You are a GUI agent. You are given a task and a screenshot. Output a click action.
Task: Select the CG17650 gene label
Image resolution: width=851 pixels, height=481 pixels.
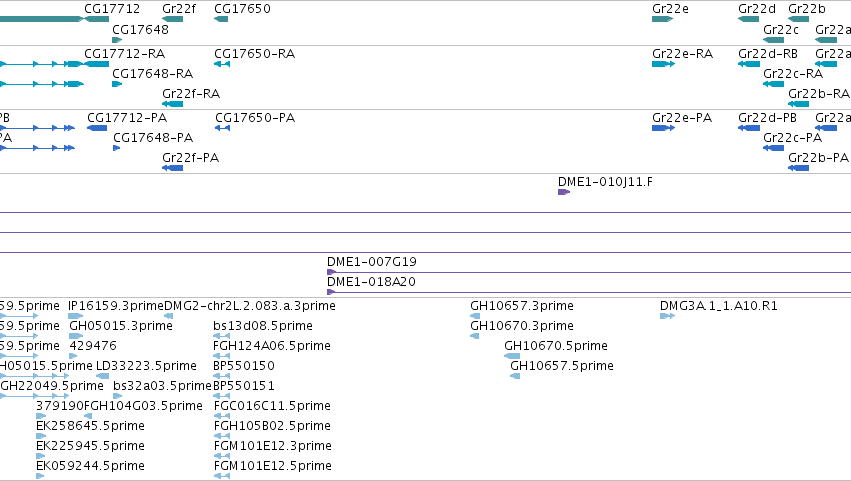pyautogui.click(x=242, y=9)
